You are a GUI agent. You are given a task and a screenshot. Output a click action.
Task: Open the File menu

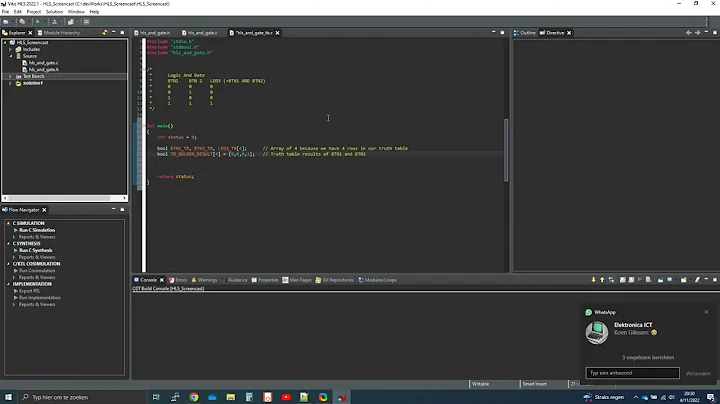[6, 12]
